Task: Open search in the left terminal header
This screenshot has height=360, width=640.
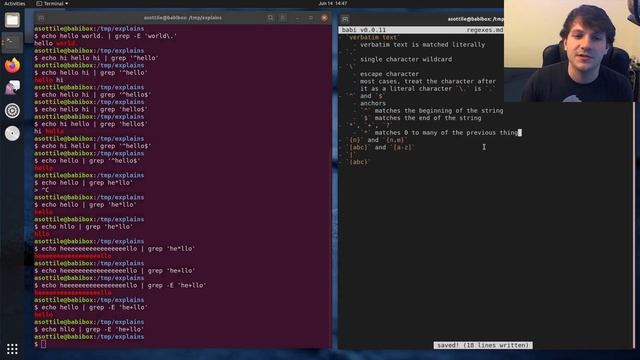Action: point(270,18)
